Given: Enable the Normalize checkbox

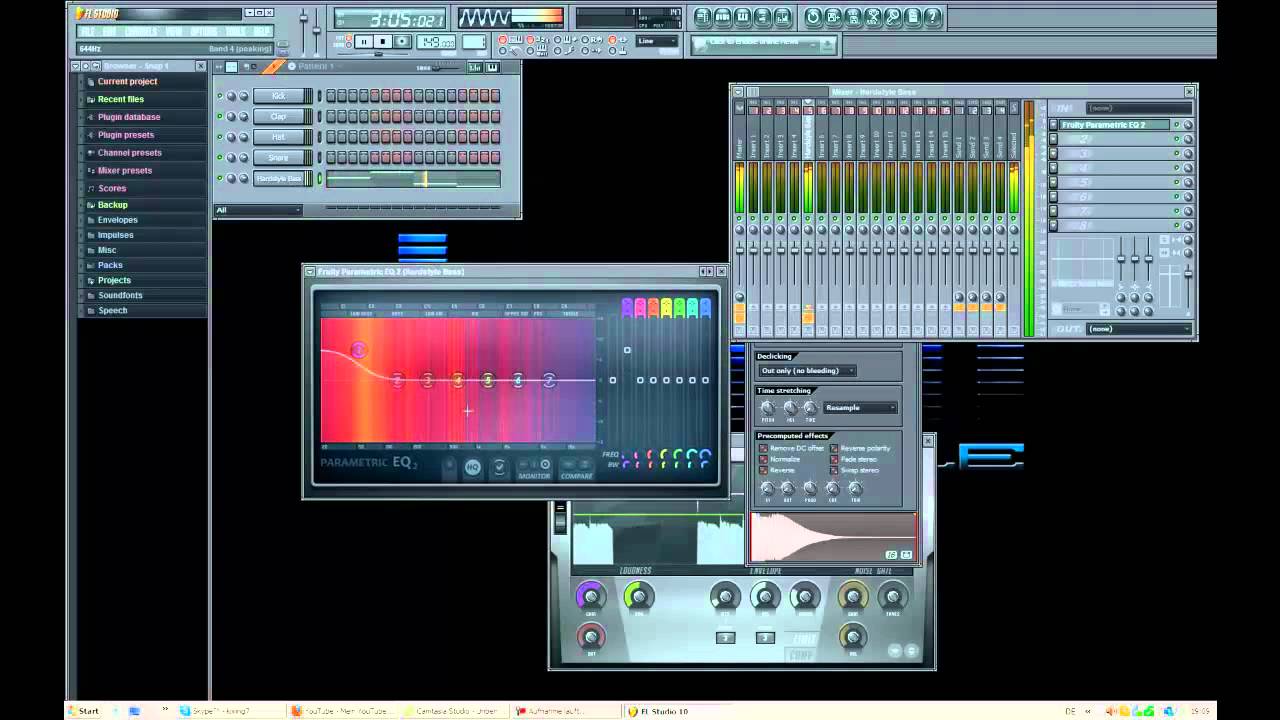Looking at the screenshot, I should pos(763,459).
